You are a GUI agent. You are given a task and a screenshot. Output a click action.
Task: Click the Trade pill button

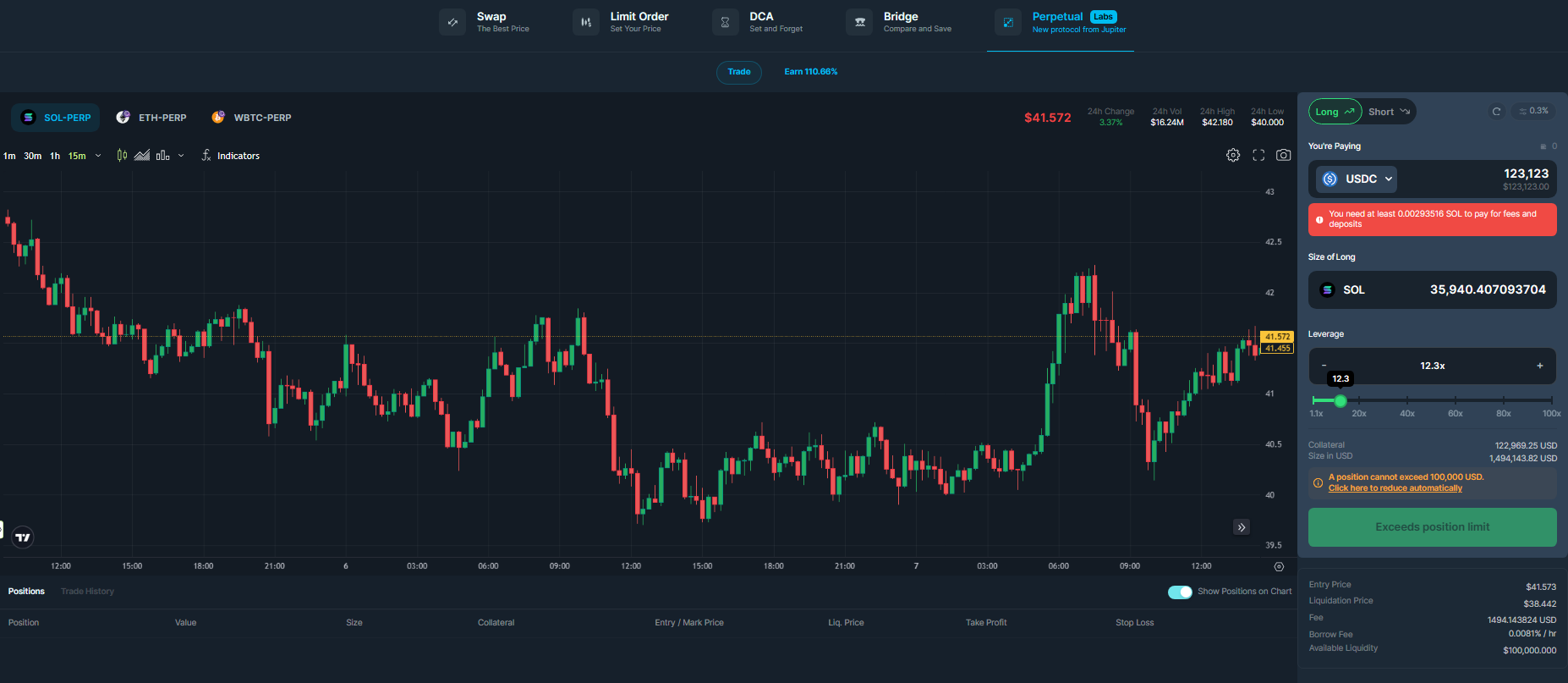[x=739, y=72]
